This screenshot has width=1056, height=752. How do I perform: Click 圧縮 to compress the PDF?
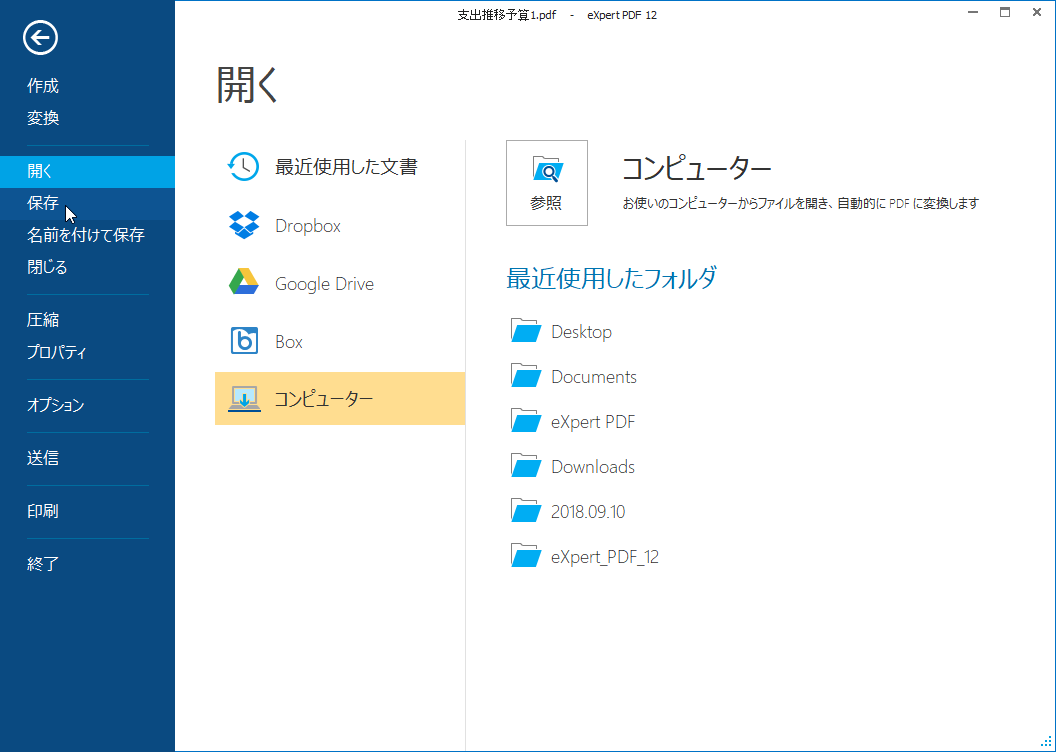pyautogui.click(x=43, y=319)
